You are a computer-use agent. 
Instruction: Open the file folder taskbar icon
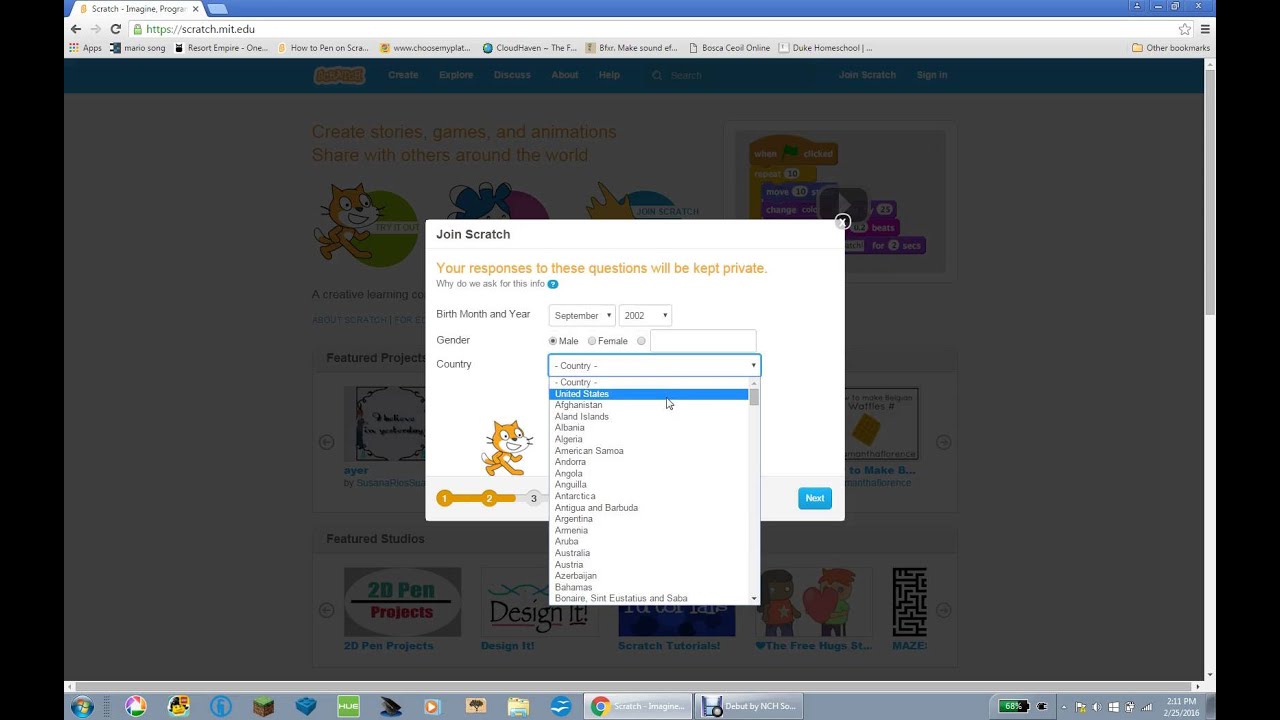[x=519, y=706]
